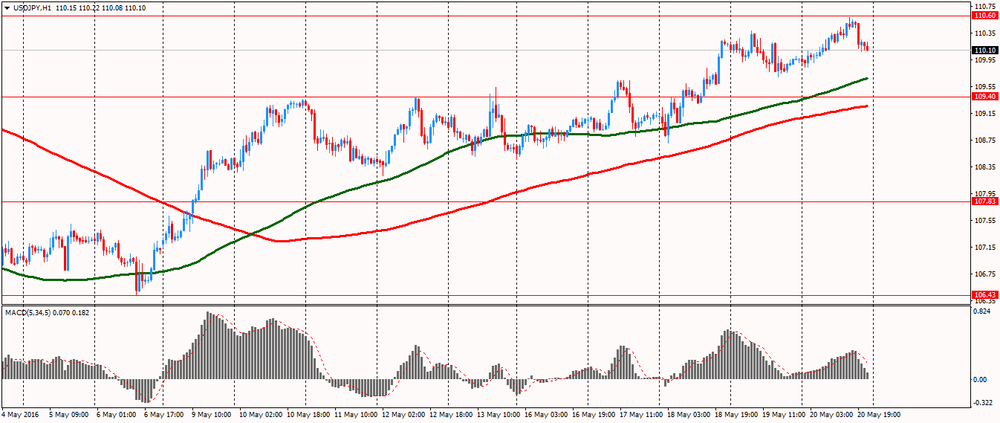Click the 109.95 price axis value
This screenshot has width=1000, height=423.
(x=984, y=60)
